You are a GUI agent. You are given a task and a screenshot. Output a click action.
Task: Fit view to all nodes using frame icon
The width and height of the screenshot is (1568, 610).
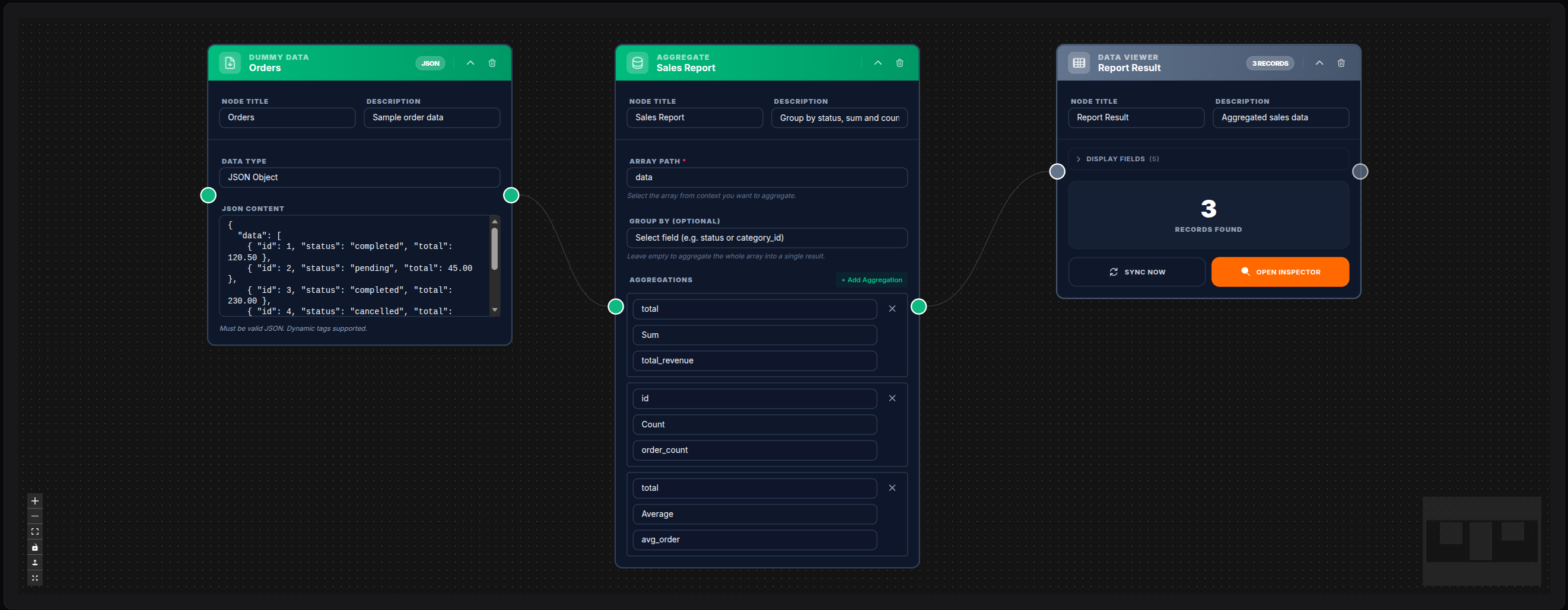click(34, 531)
